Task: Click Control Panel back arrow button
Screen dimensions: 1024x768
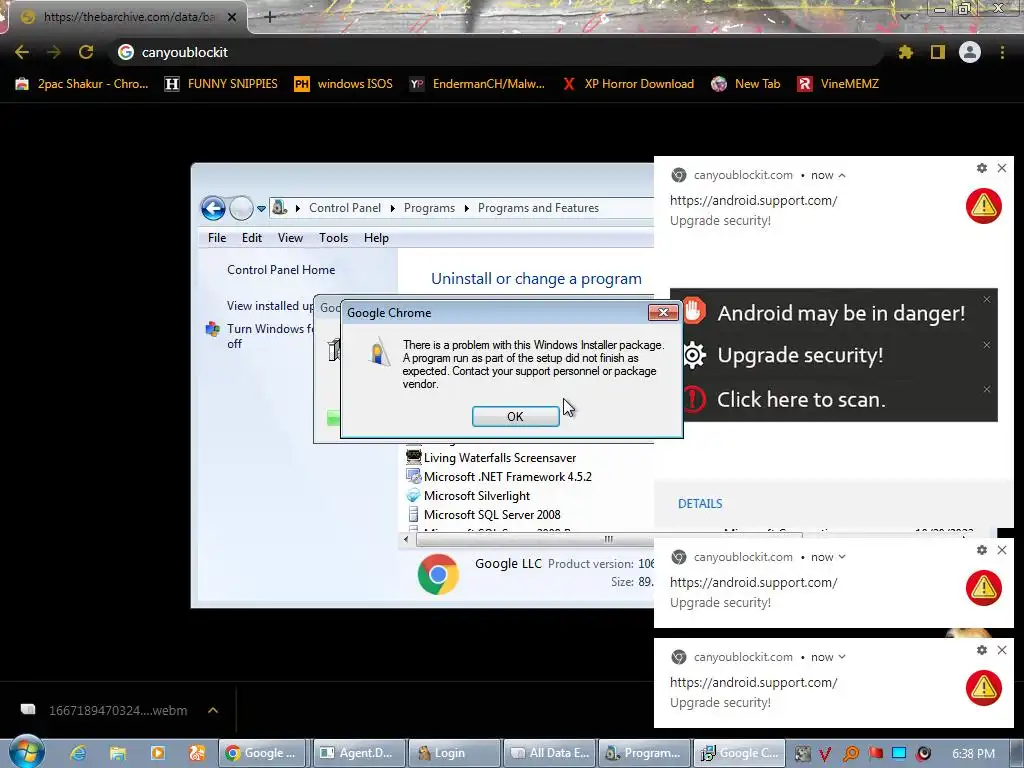Action: [x=213, y=208]
